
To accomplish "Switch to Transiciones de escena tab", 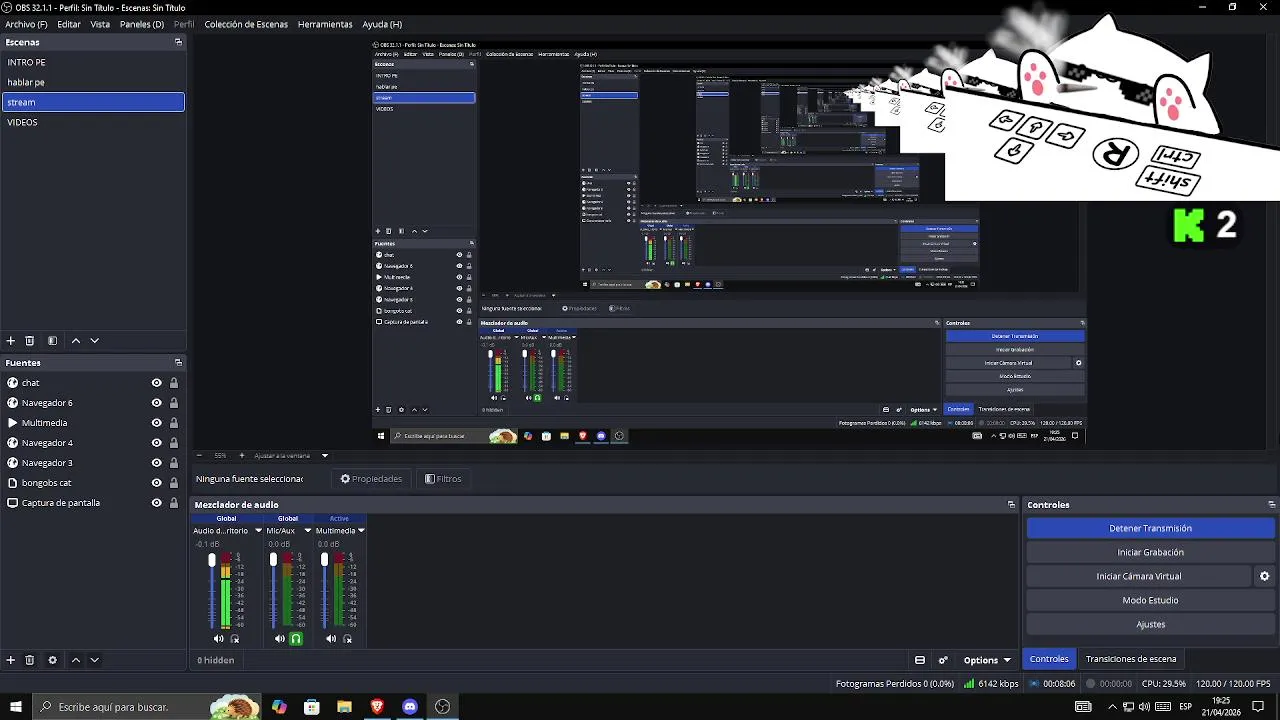I will pyautogui.click(x=1131, y=659).
